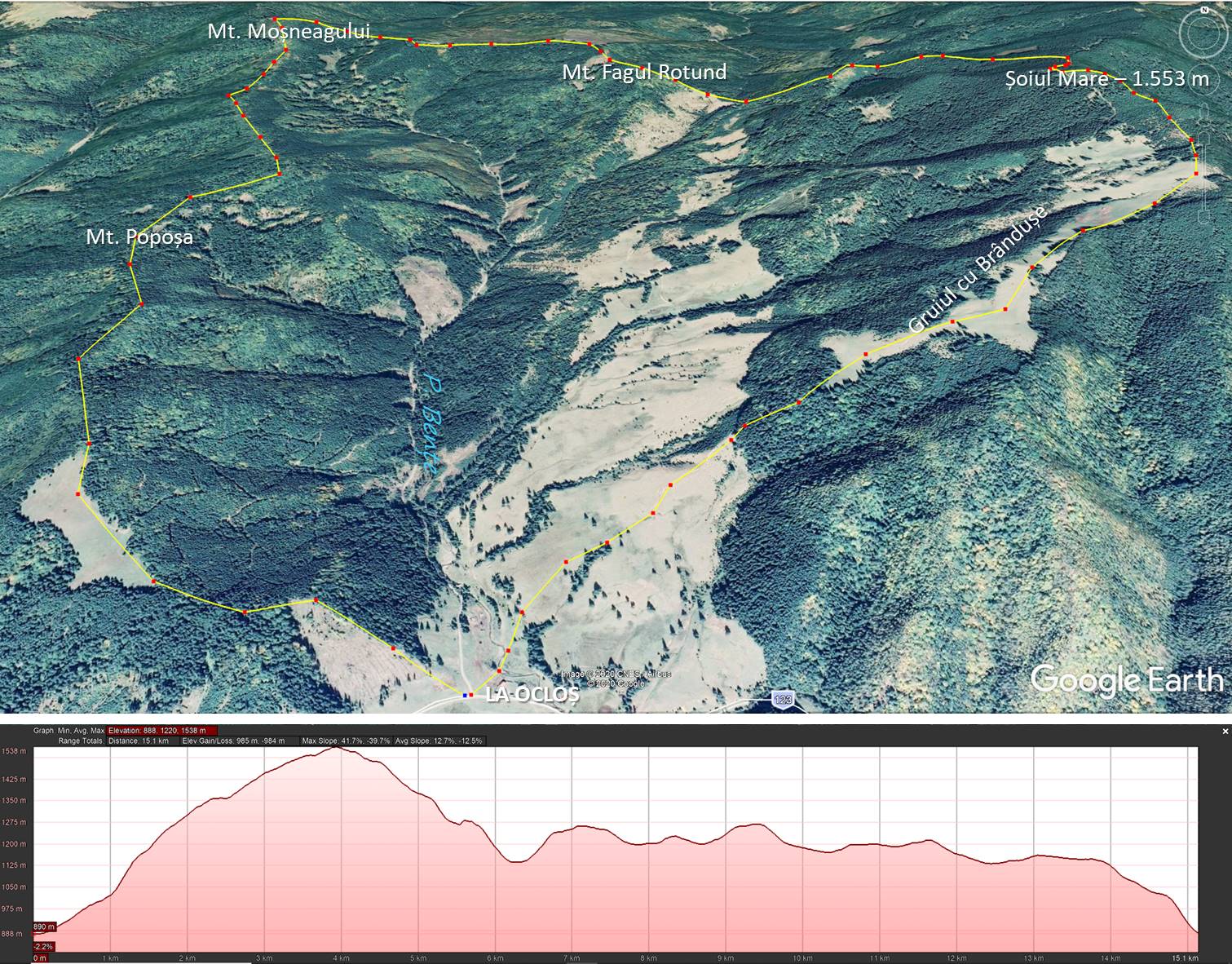This screenshot has height=964, width=1232.
Task: Close the elevation profile panel
Action: 1224,732
